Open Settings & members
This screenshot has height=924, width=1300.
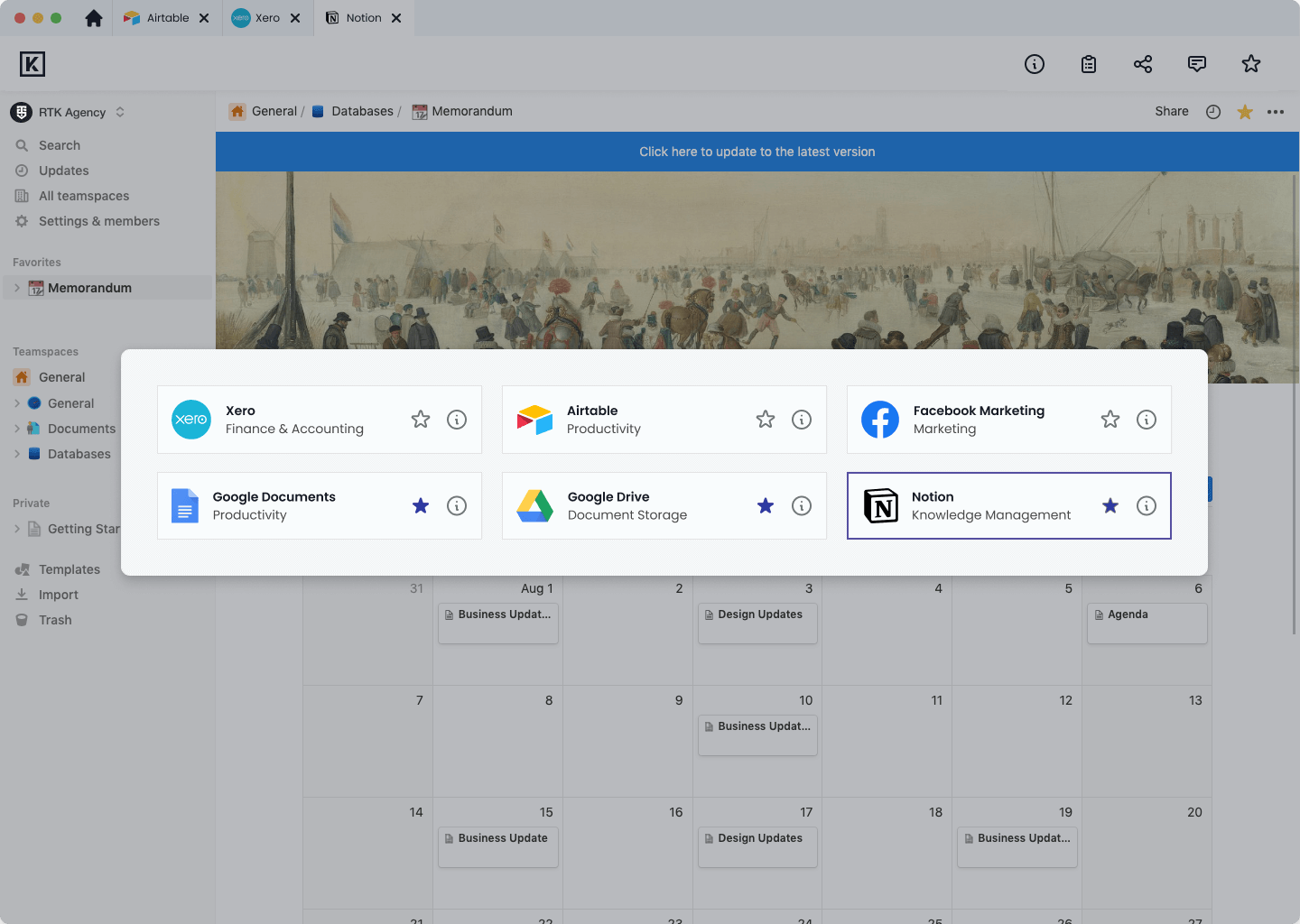99,221
